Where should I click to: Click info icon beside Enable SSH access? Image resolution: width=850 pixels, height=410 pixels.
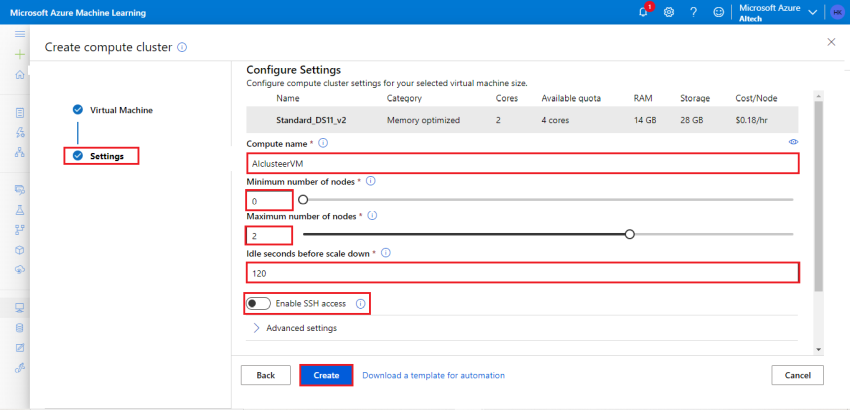point(360,304)
